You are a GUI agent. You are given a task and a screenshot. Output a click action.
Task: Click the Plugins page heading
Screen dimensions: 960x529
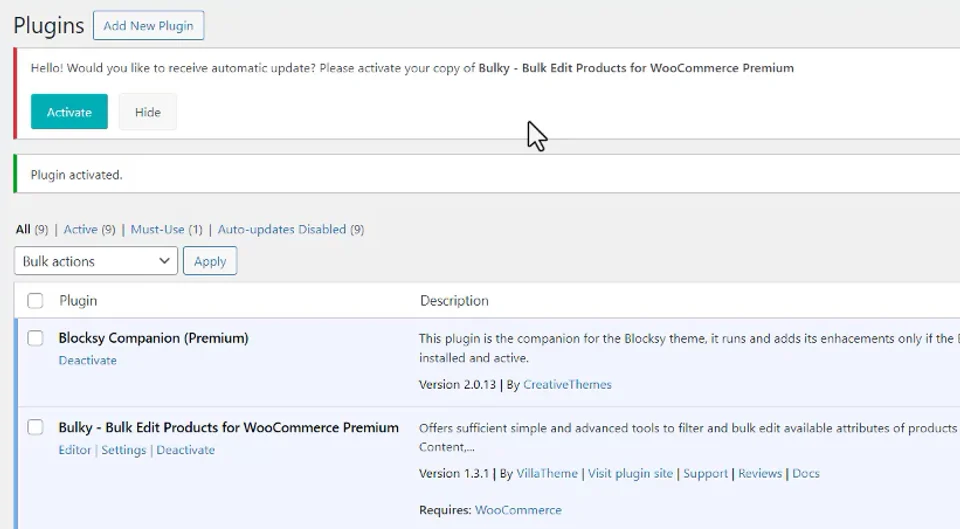(48, 26)
